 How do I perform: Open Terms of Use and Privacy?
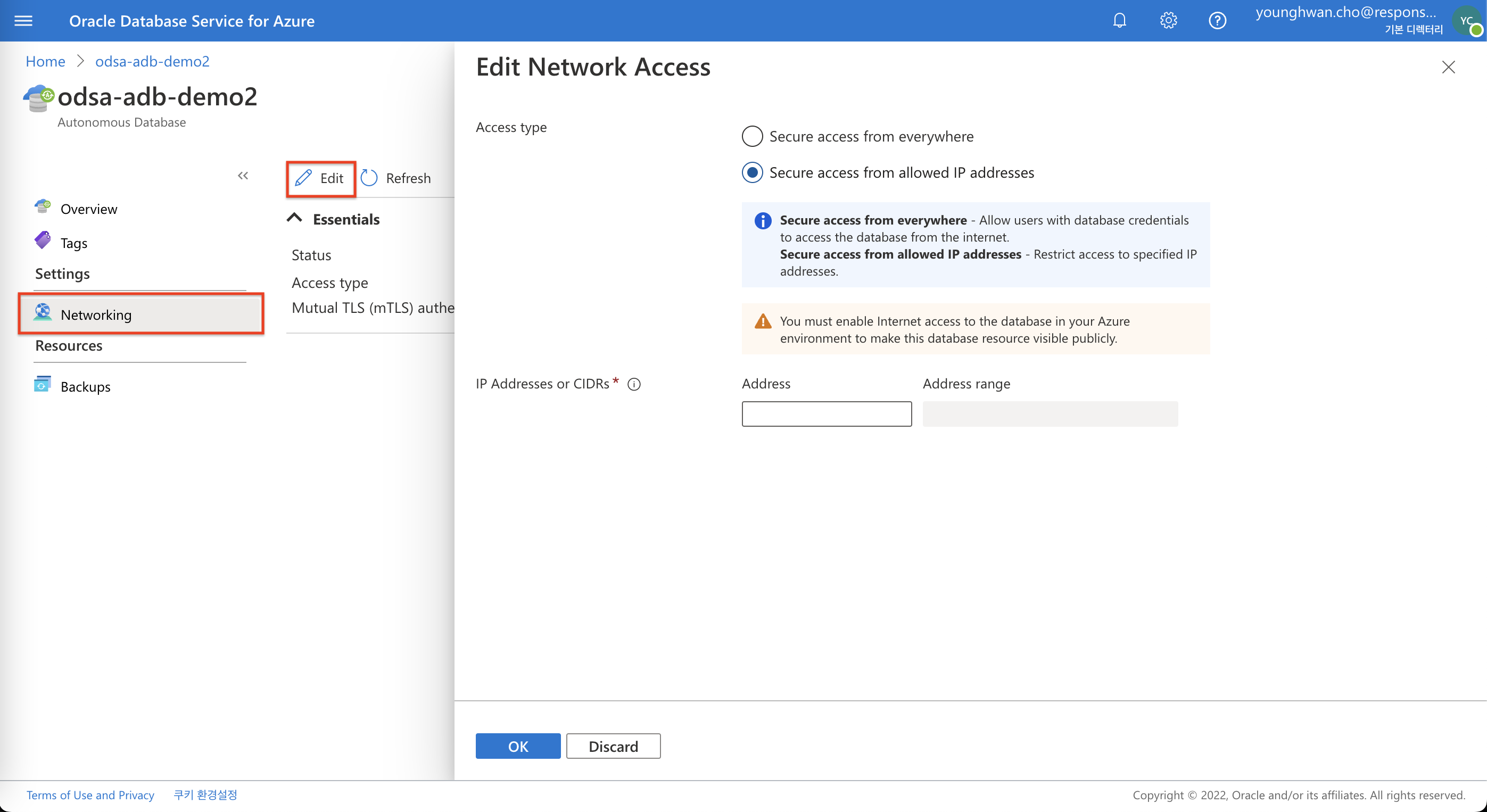point(90,796)
